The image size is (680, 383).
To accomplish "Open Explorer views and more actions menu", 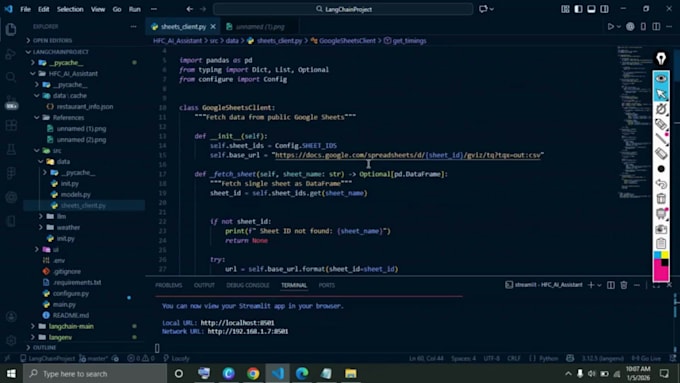I will [x=133, y=26].
